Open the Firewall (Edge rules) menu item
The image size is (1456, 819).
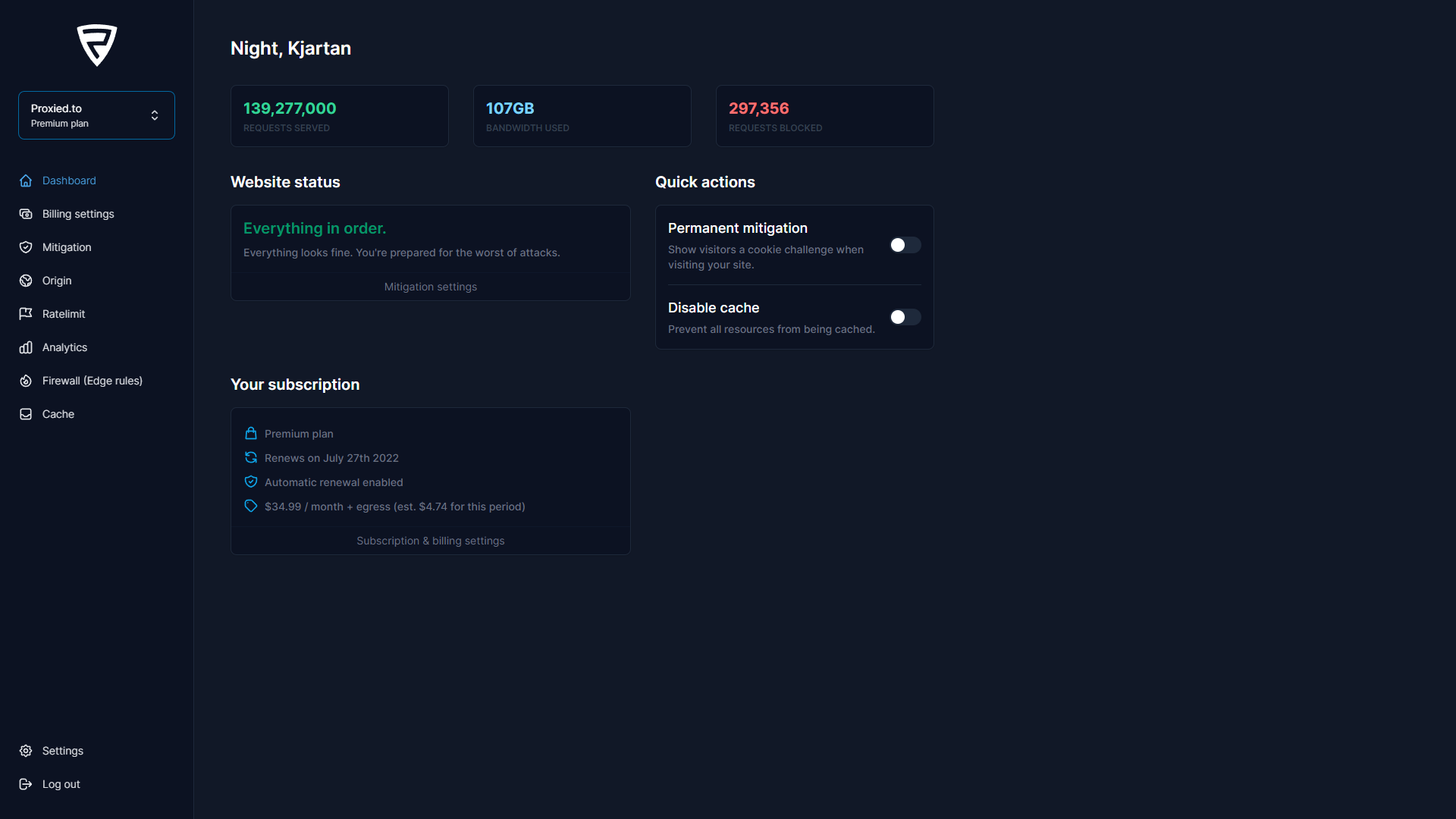(x=92, y=381)
